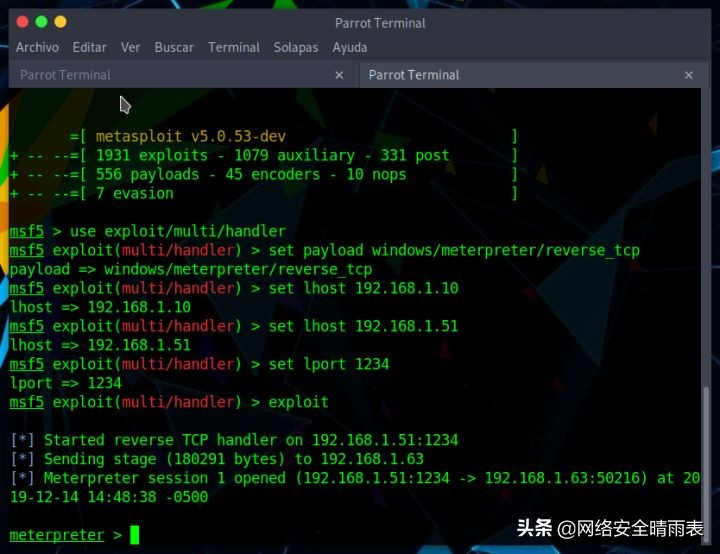The height and width of the screenshot is (554, 720).
Task: Click 'payload => windows/meterpreter/reverse_tcp' output
Action: tap(191, 269)
